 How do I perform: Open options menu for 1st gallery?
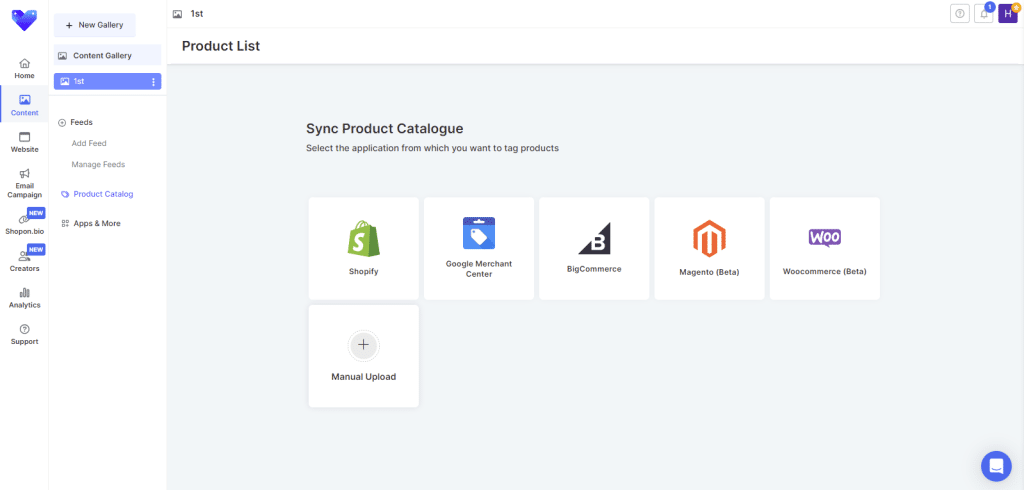[x=153, y=81]
